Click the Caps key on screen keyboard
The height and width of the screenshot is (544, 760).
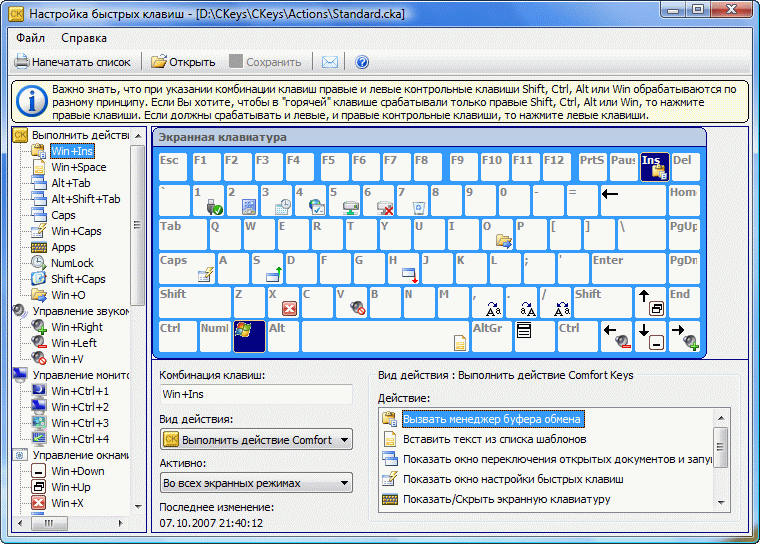coord(187,269)
